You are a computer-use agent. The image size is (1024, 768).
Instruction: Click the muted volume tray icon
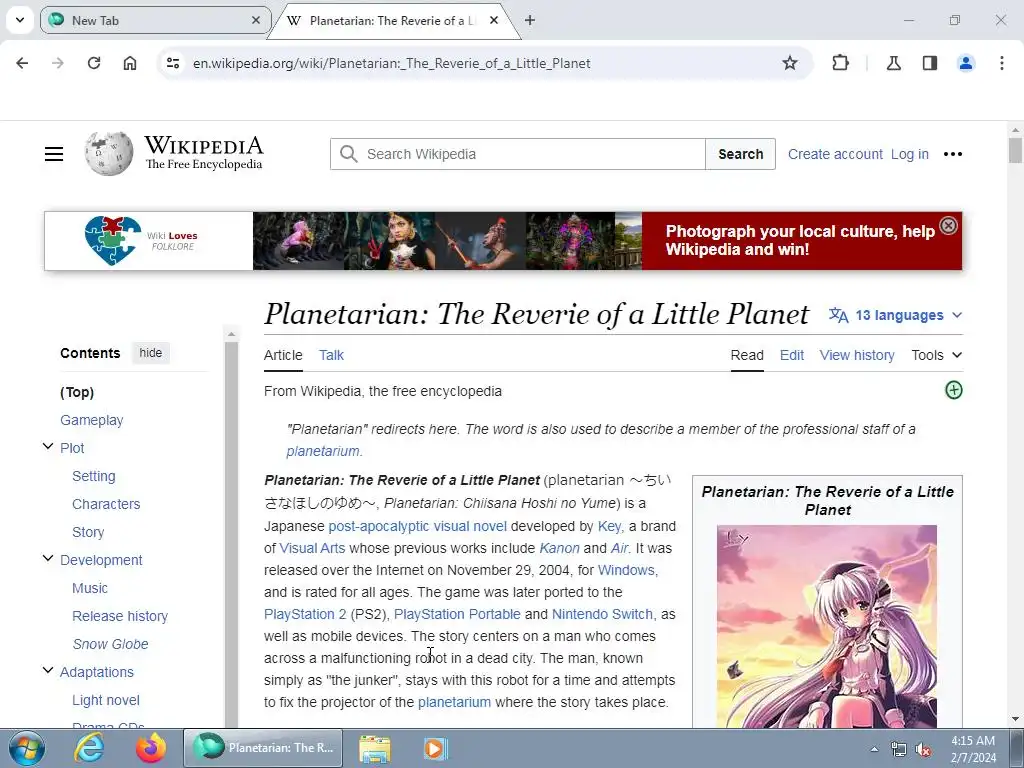(923, 749)
